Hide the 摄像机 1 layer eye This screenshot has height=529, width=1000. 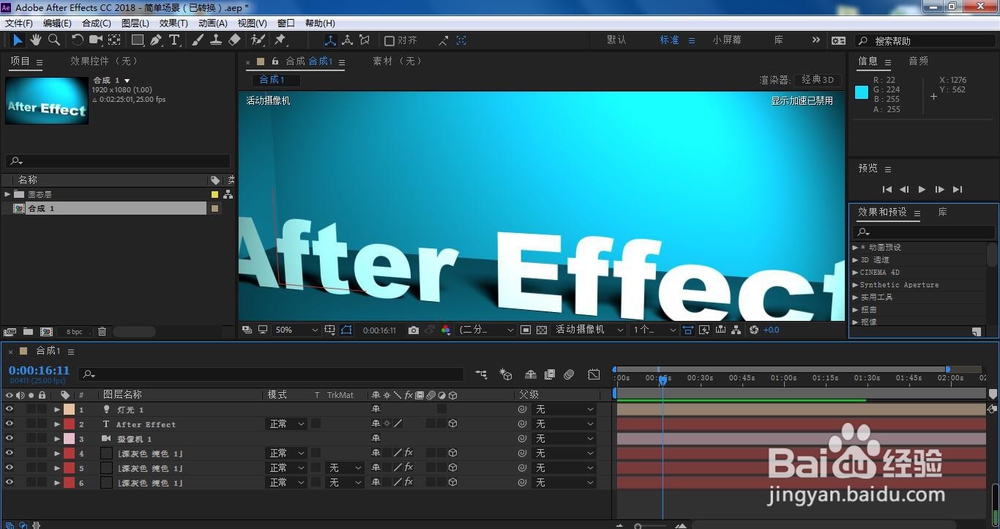9,438
